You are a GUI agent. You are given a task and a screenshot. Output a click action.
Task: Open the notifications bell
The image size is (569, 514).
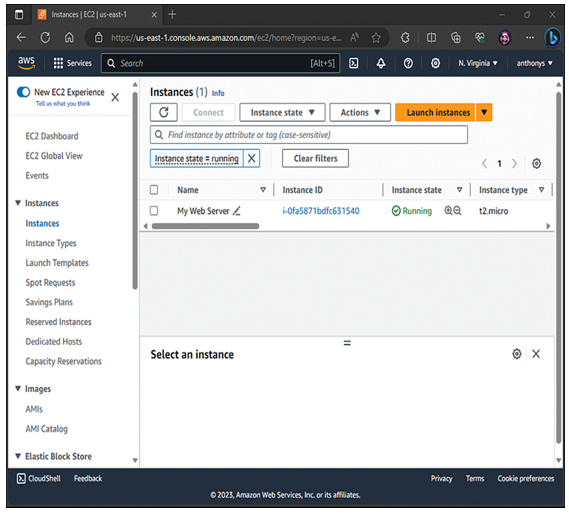click(381, 63)
